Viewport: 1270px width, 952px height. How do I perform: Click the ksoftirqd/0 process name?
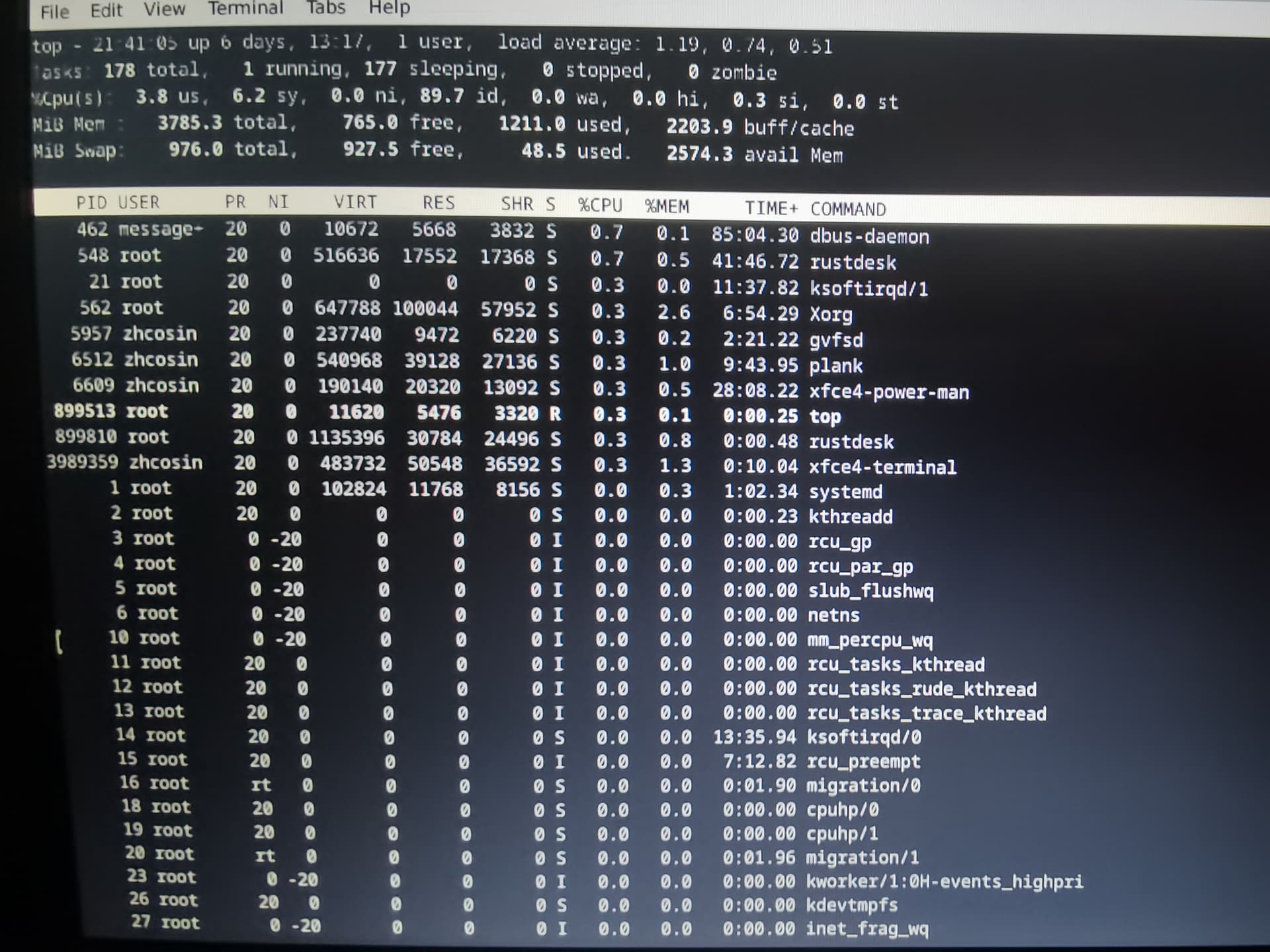(x=864, y=737)
